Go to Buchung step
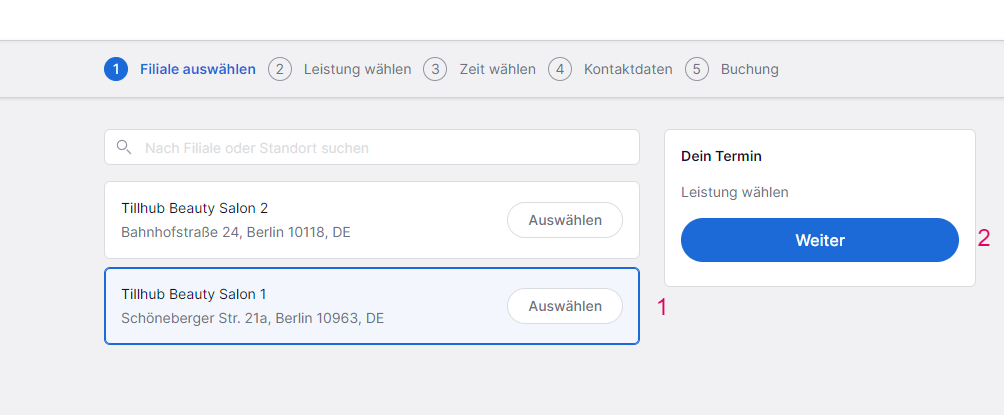 click(x=750, y=69)
